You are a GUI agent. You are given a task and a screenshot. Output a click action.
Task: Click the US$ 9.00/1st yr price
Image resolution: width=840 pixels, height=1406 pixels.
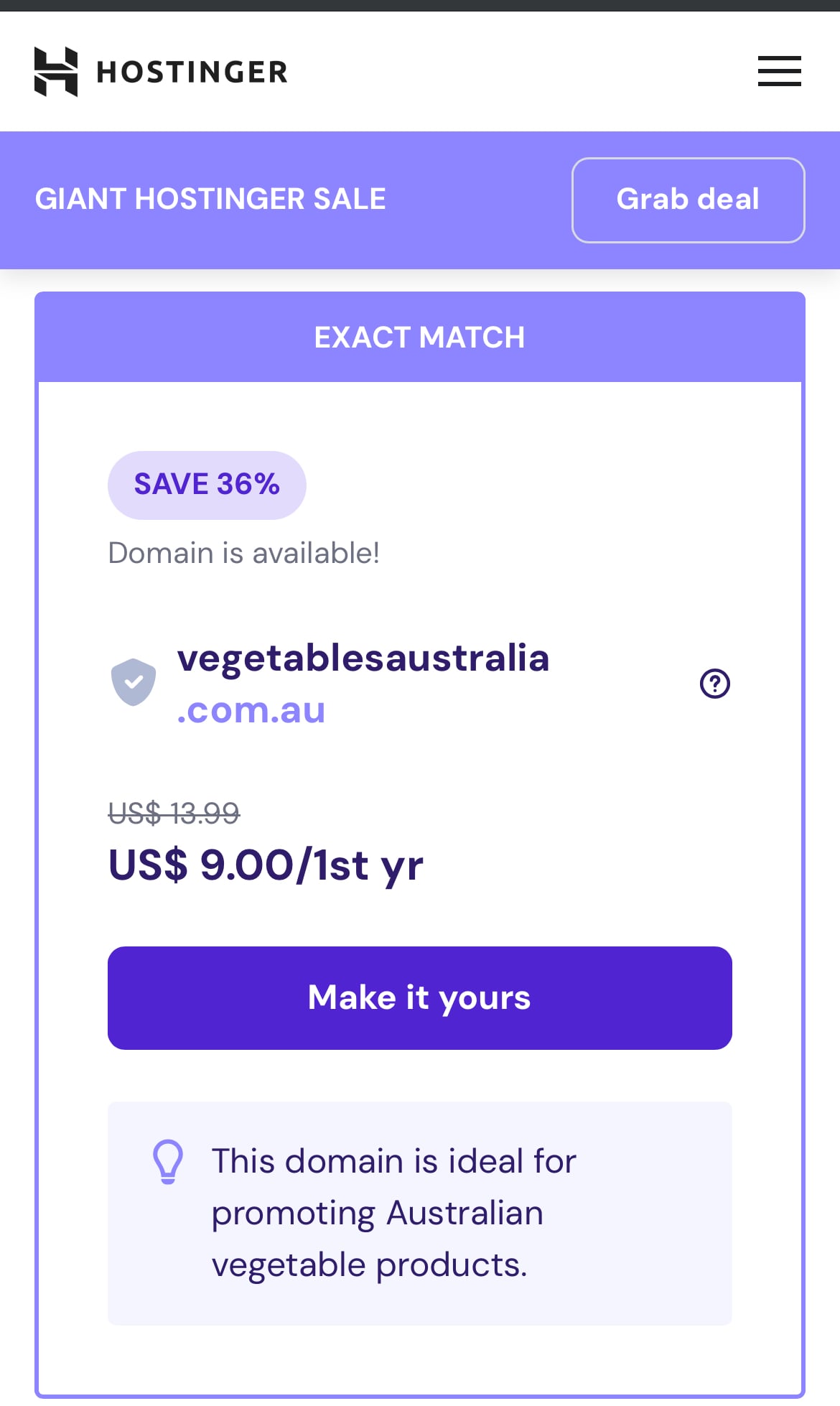(x=266, y=865)
